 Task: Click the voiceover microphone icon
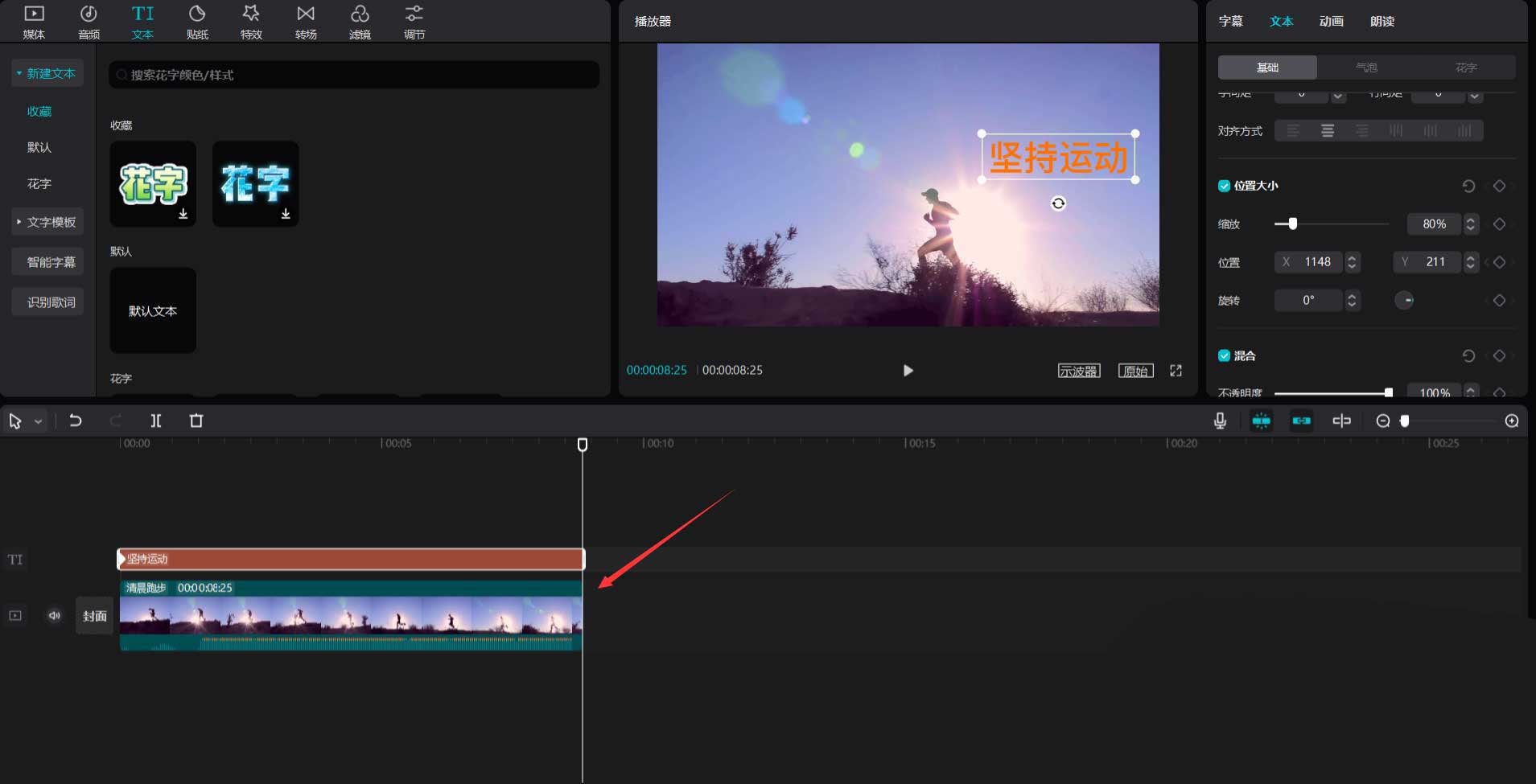pyautogui.click(x=1218, y=420)
